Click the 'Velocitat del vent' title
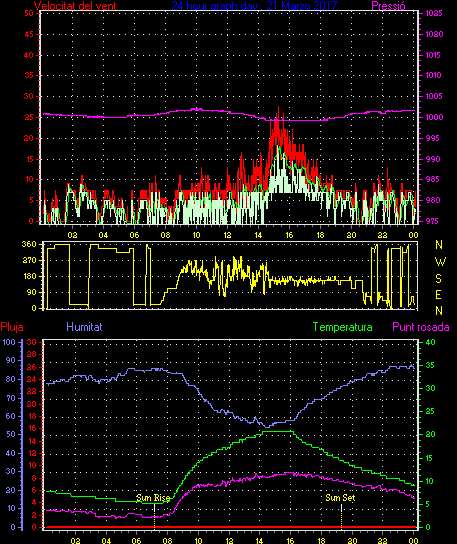Screen dimensions: 457x544 [x=75, y=6]
